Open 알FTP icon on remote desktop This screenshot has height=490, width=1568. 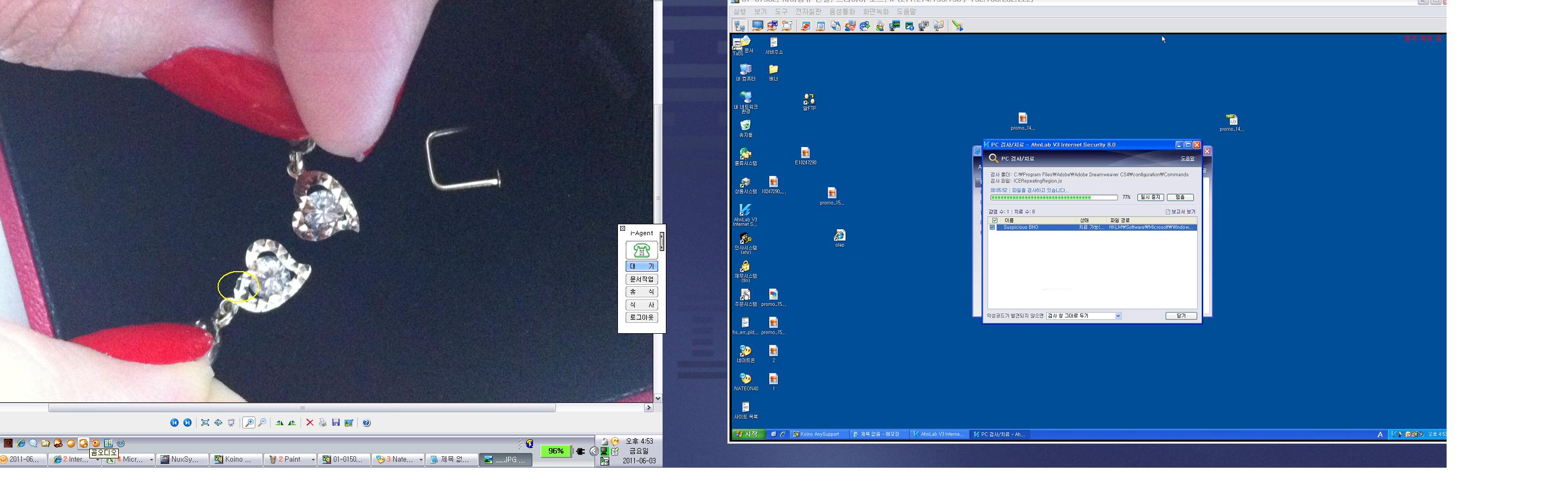(809, 102)
